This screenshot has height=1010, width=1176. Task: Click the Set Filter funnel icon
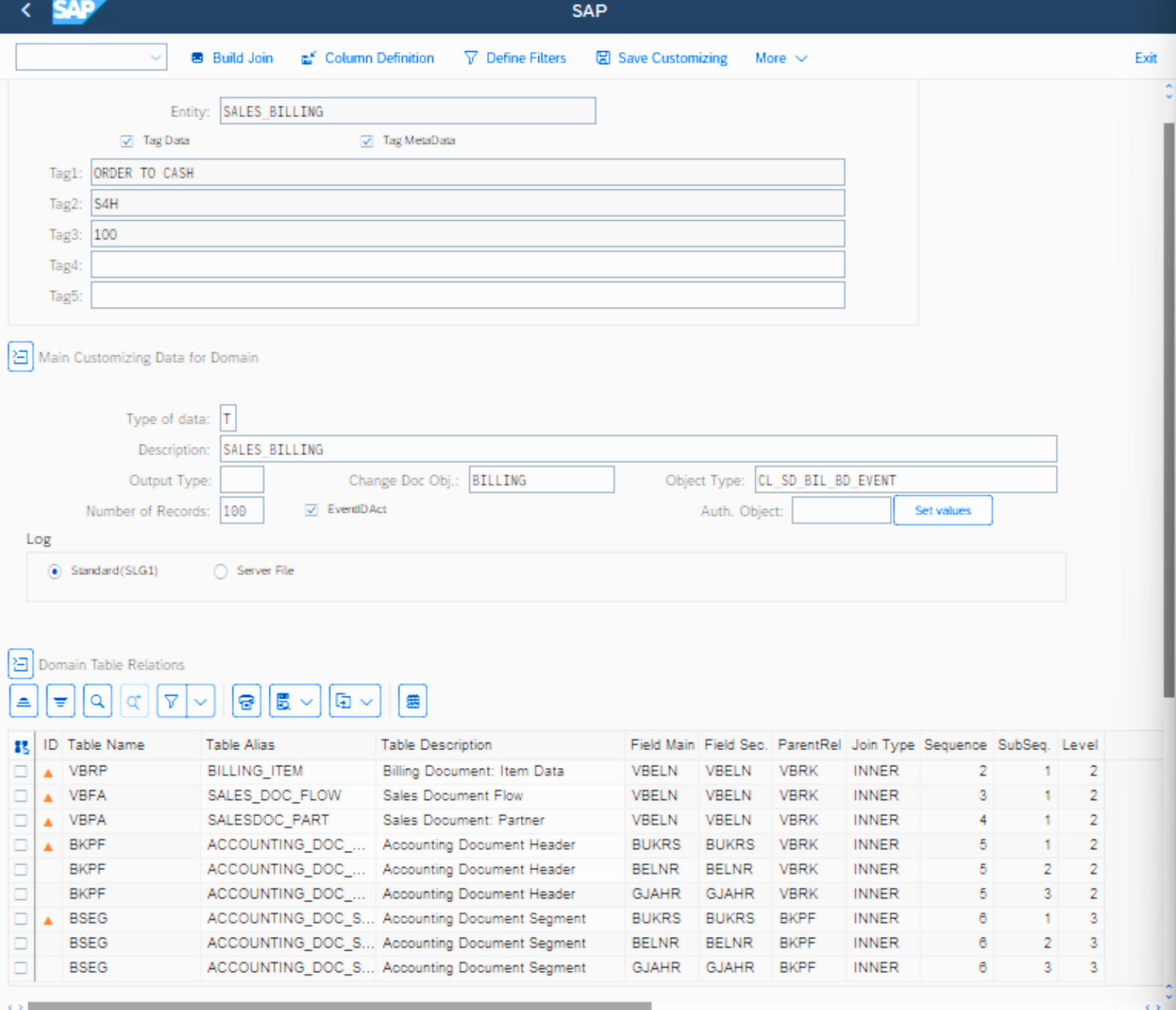[x=171, y=701]
